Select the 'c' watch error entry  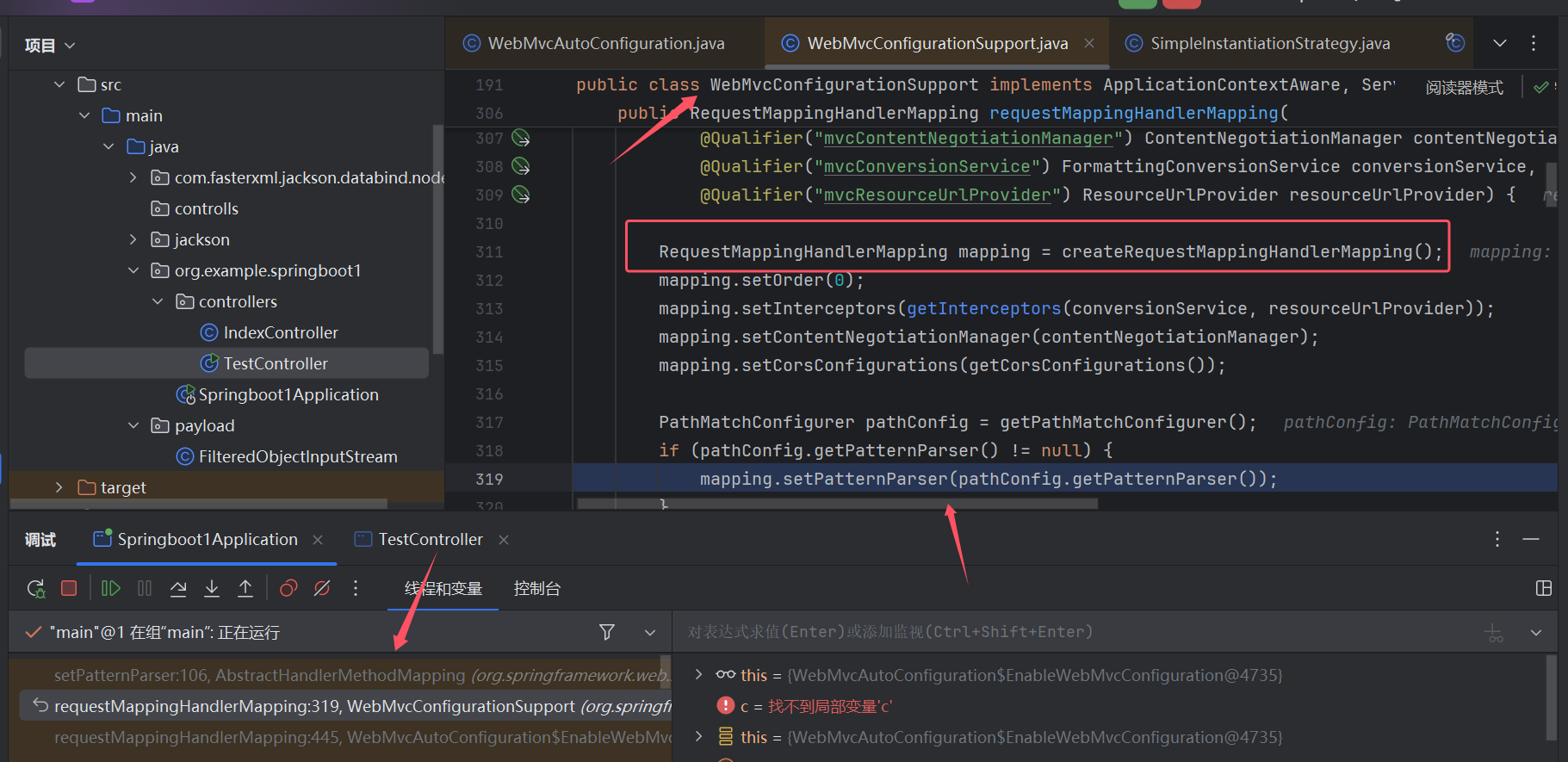pos(805,706)
